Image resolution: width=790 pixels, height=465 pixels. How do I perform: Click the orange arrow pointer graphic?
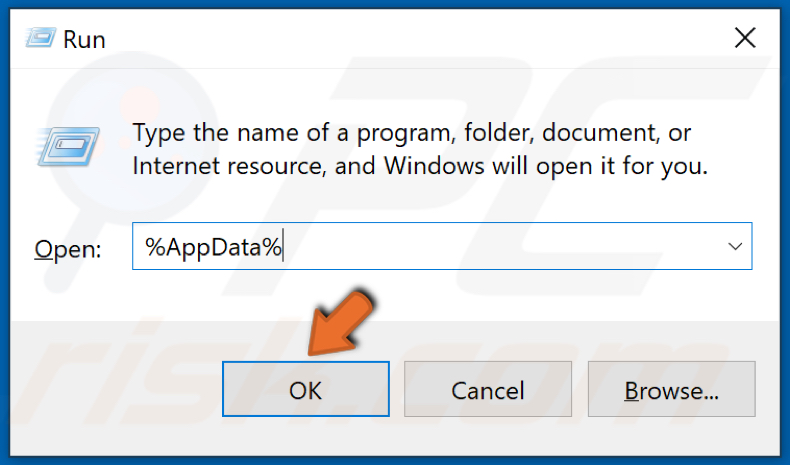(341, 323)
